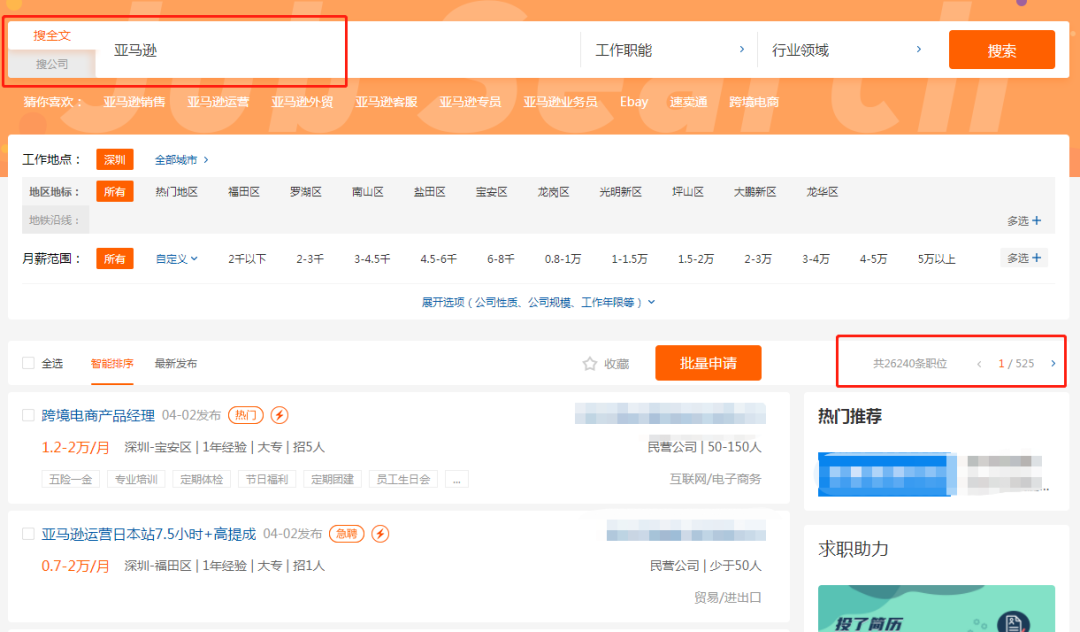The height and width of the screenshot is (632, 1080).
Task: Go to next page with right arrow
Action: pos(1053,364)
